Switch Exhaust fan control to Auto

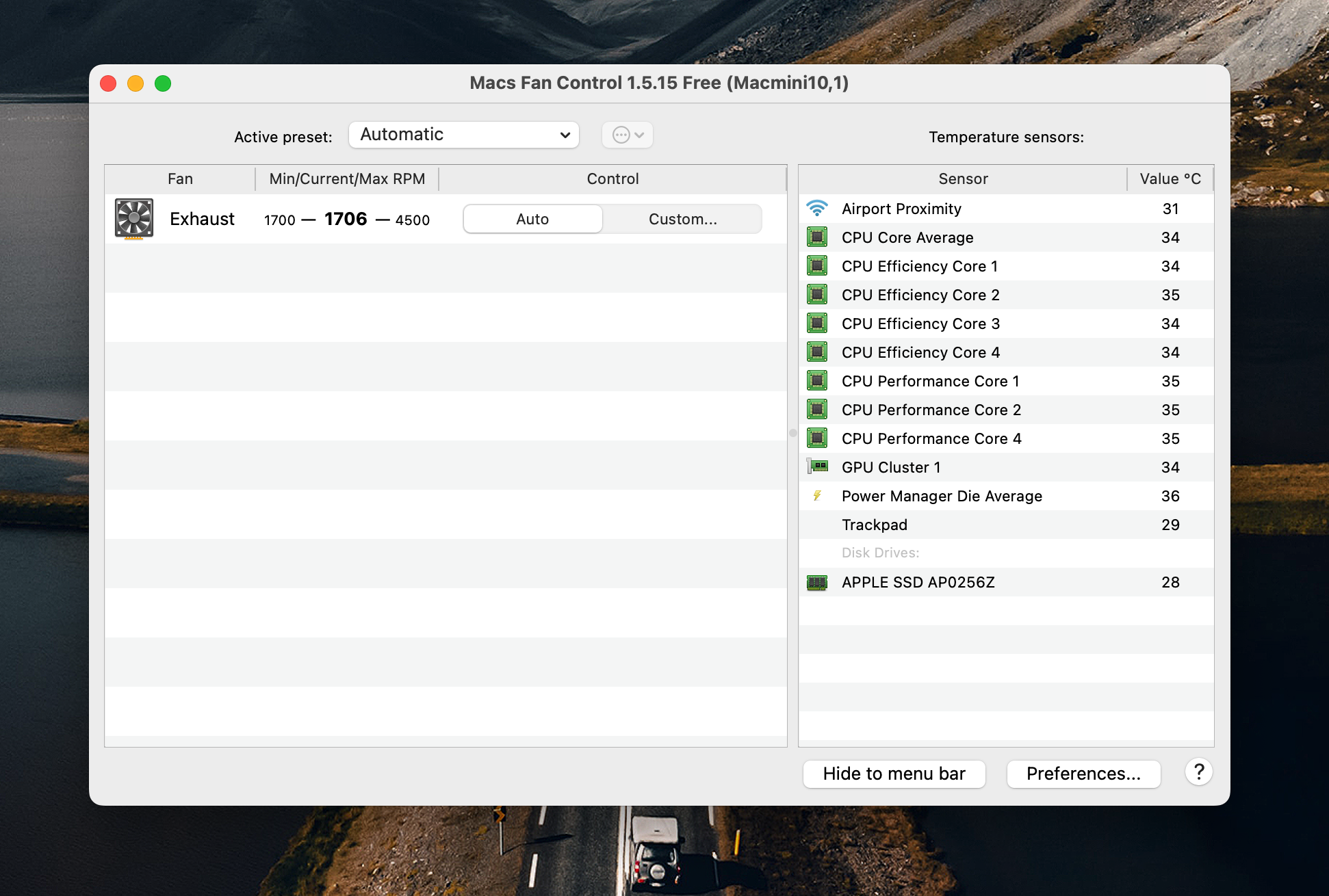coord(532,219)
